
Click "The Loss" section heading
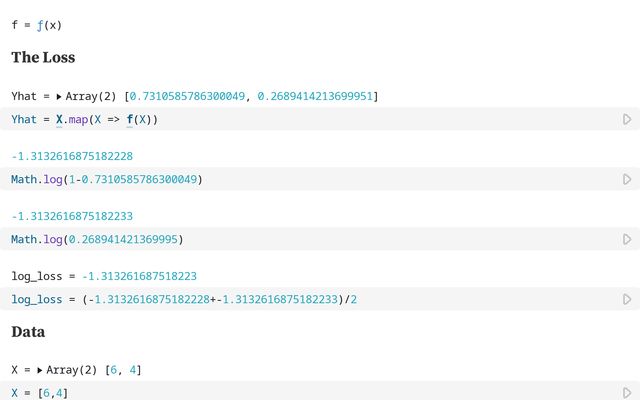pos(43,57)
